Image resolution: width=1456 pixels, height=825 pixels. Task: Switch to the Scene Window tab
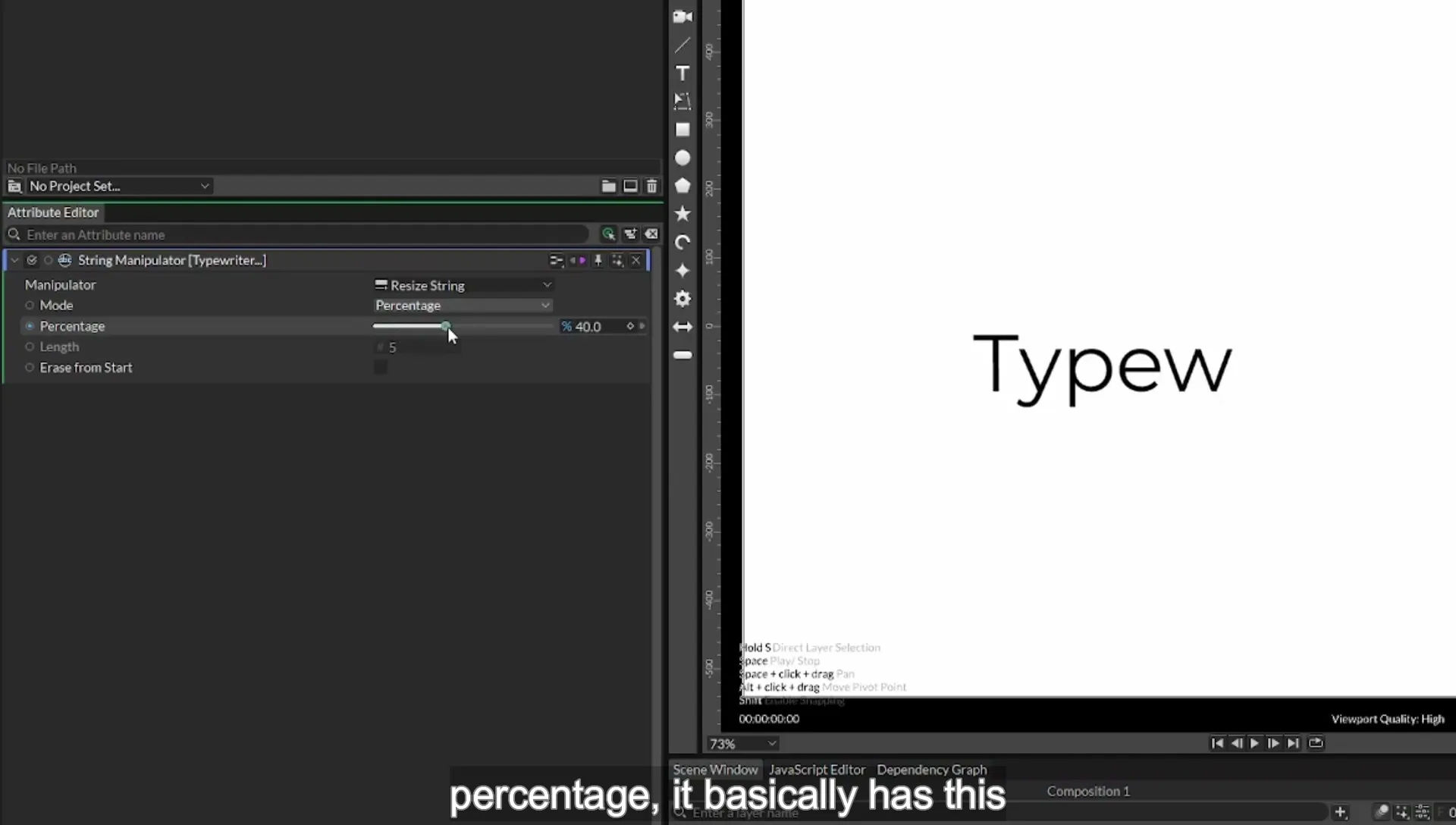[715, 769]
